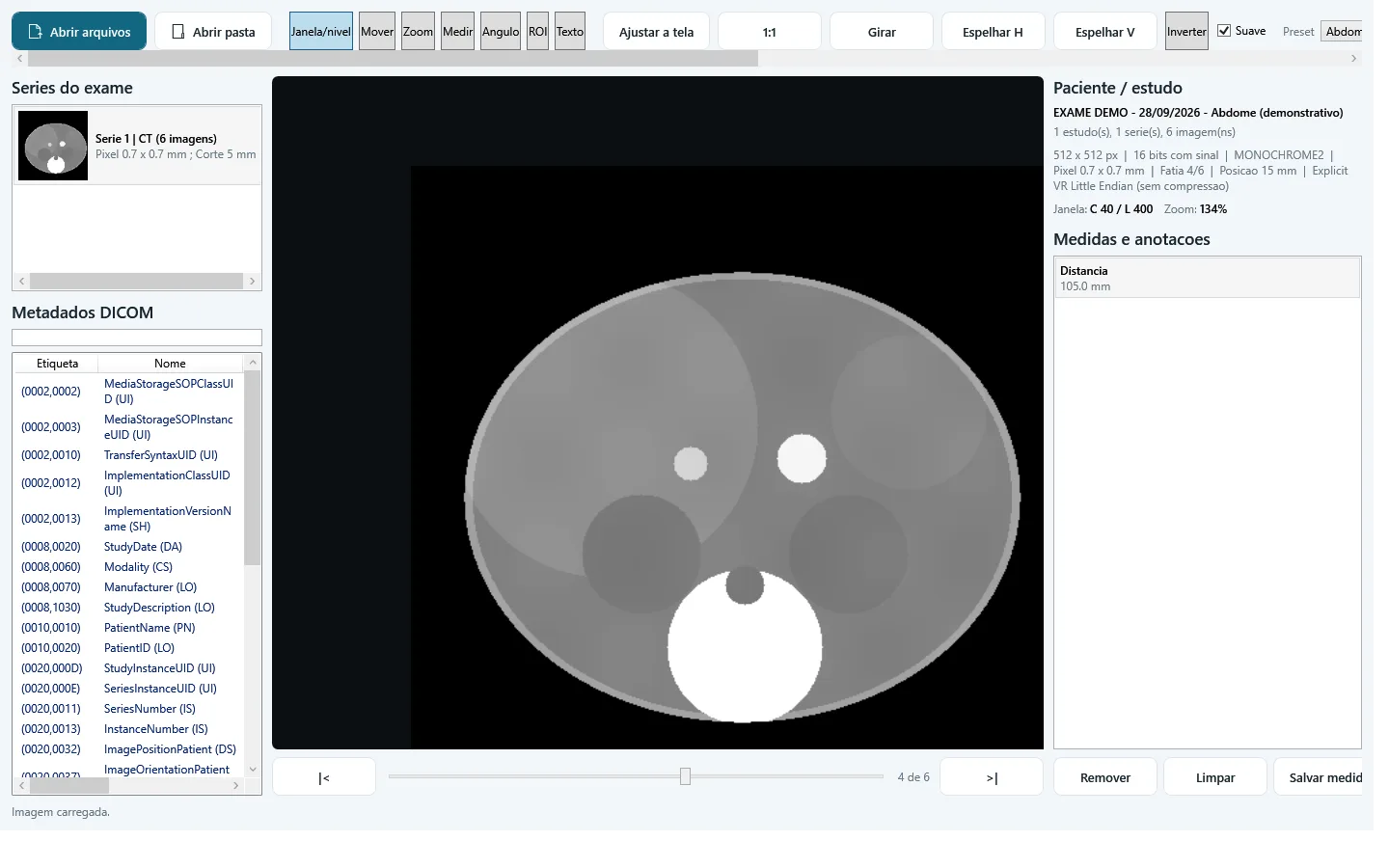Set zoom to 1:1
This screenshot has height=868, width=1389.
click(x=770, y=32)
